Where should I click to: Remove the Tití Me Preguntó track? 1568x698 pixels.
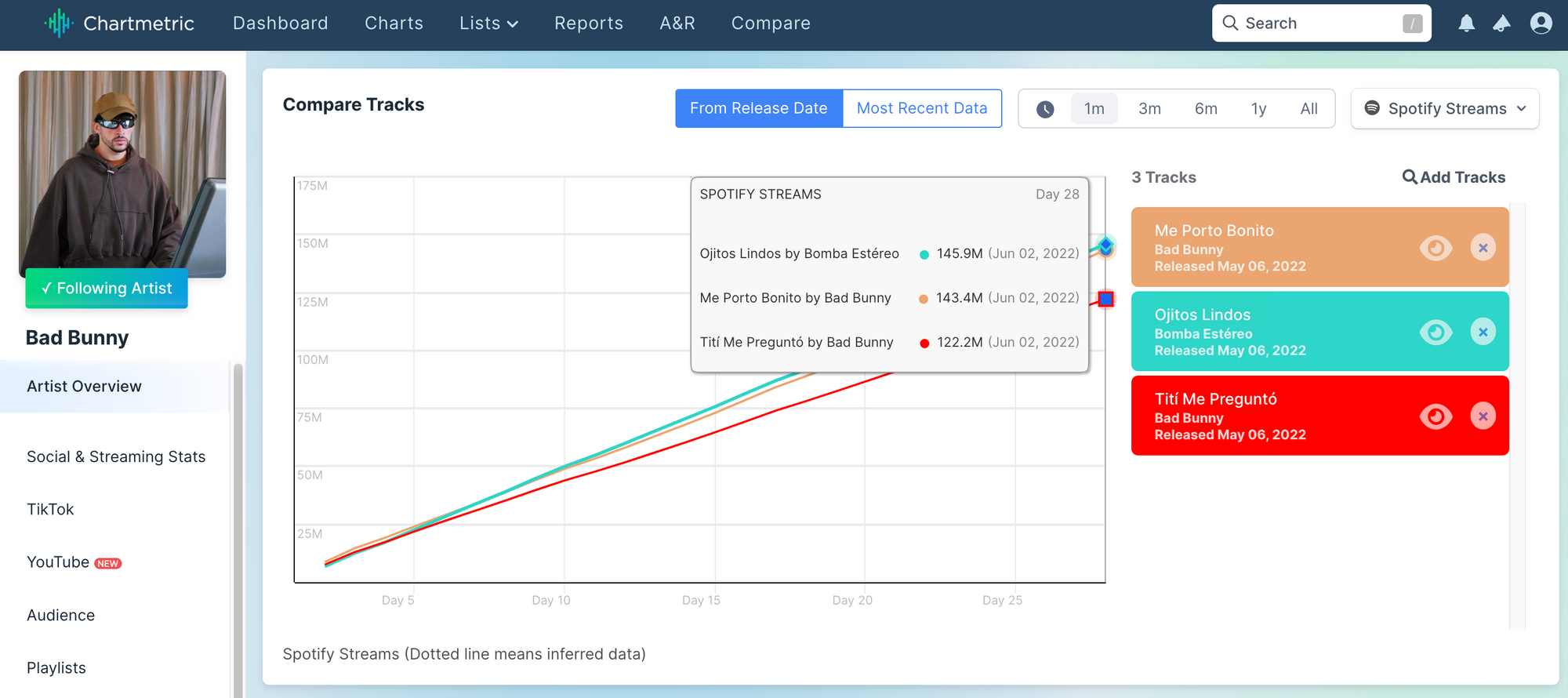[x=1483, y=416]
